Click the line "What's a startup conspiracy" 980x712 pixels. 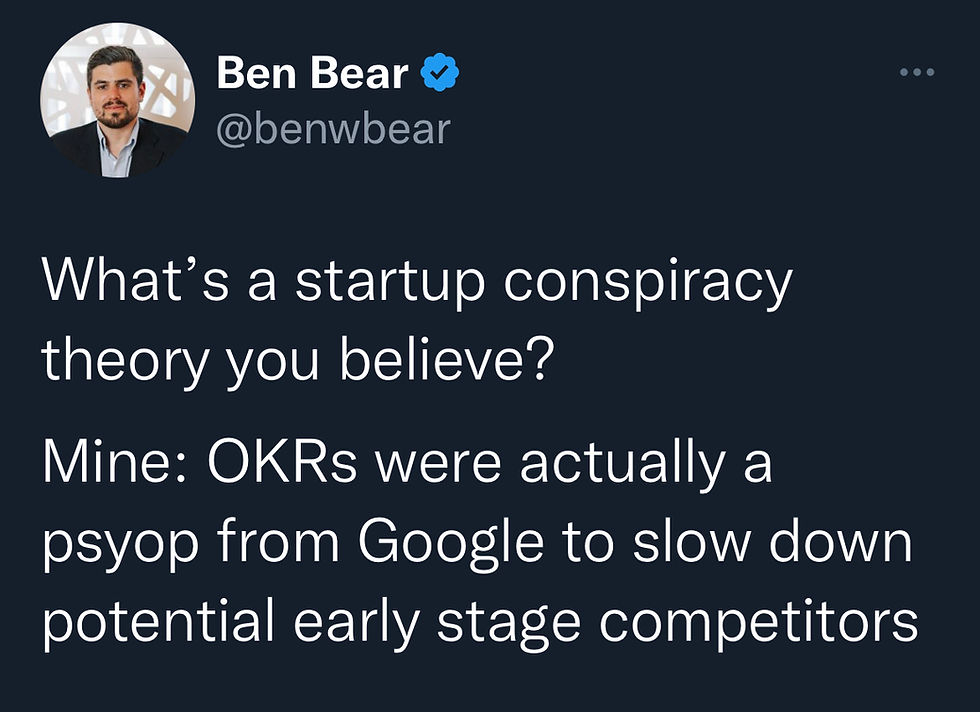pyautogui.click(x=415, y=285)
